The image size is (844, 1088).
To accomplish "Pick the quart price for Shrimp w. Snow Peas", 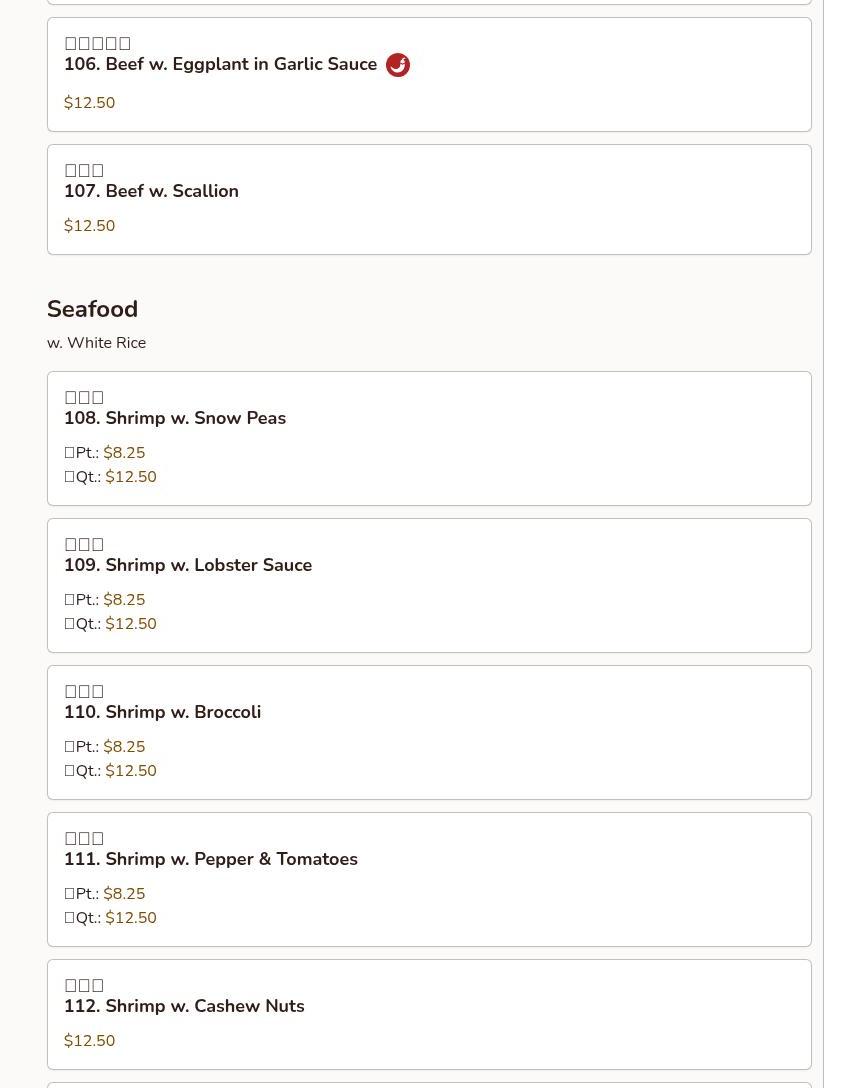I will (131, 477).
